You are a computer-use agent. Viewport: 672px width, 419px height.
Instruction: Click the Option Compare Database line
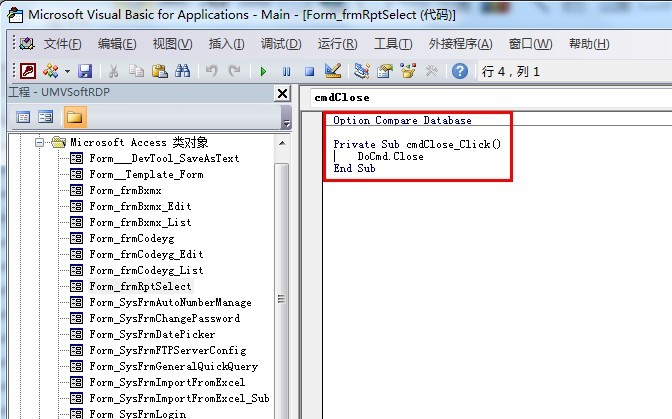tap(402, 120)
